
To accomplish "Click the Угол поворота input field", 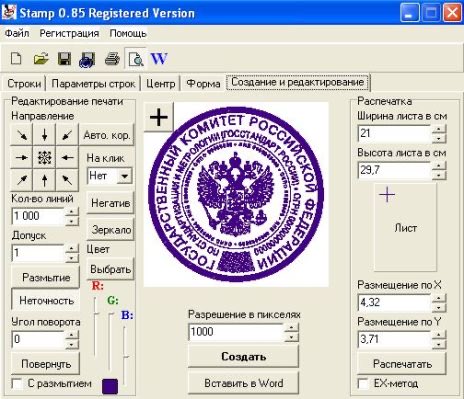I will (x=38, y=339).
